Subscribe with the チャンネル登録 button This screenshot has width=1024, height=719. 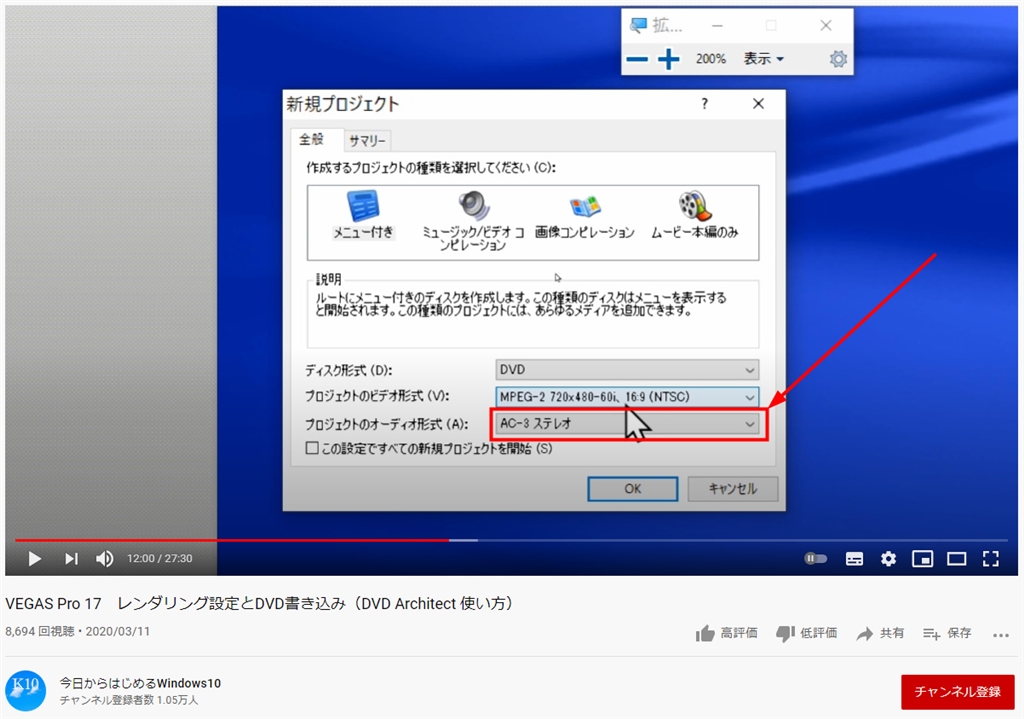(957, 692)
